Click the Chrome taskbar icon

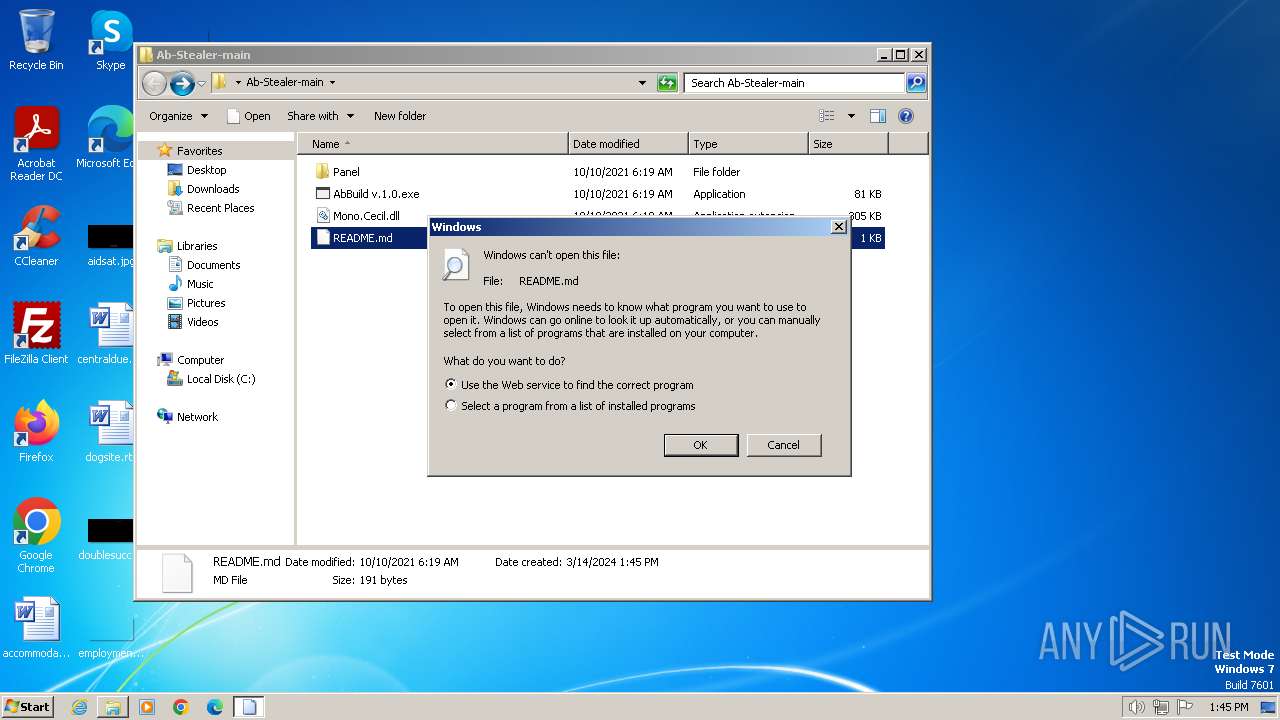(x=181, y=707)
